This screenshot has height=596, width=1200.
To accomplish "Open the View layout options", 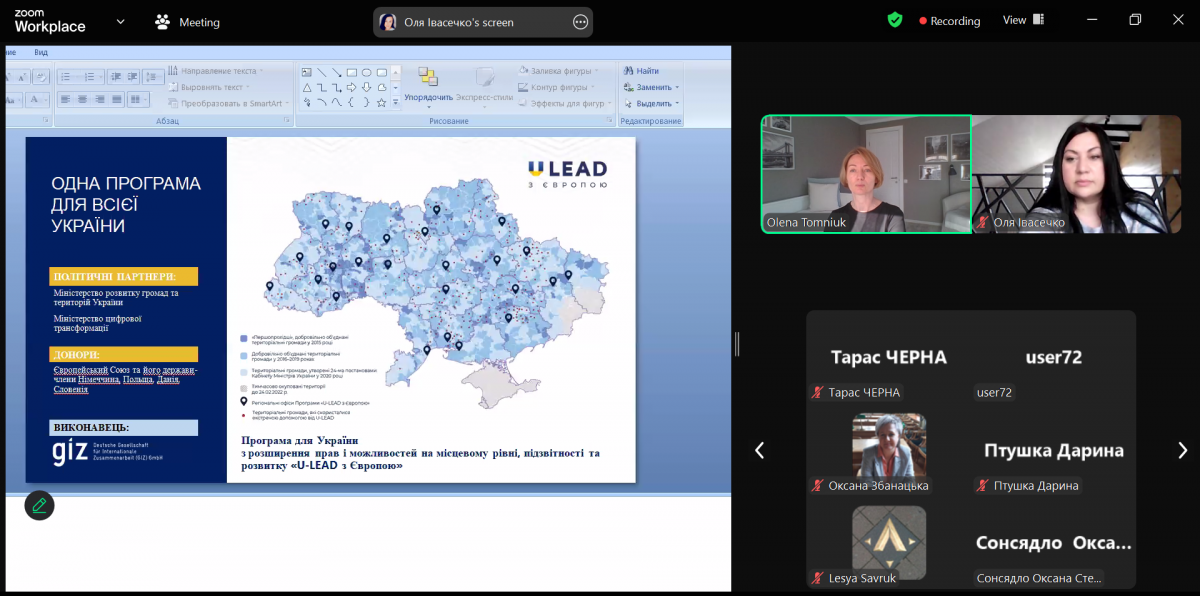I will point(1023,20).
